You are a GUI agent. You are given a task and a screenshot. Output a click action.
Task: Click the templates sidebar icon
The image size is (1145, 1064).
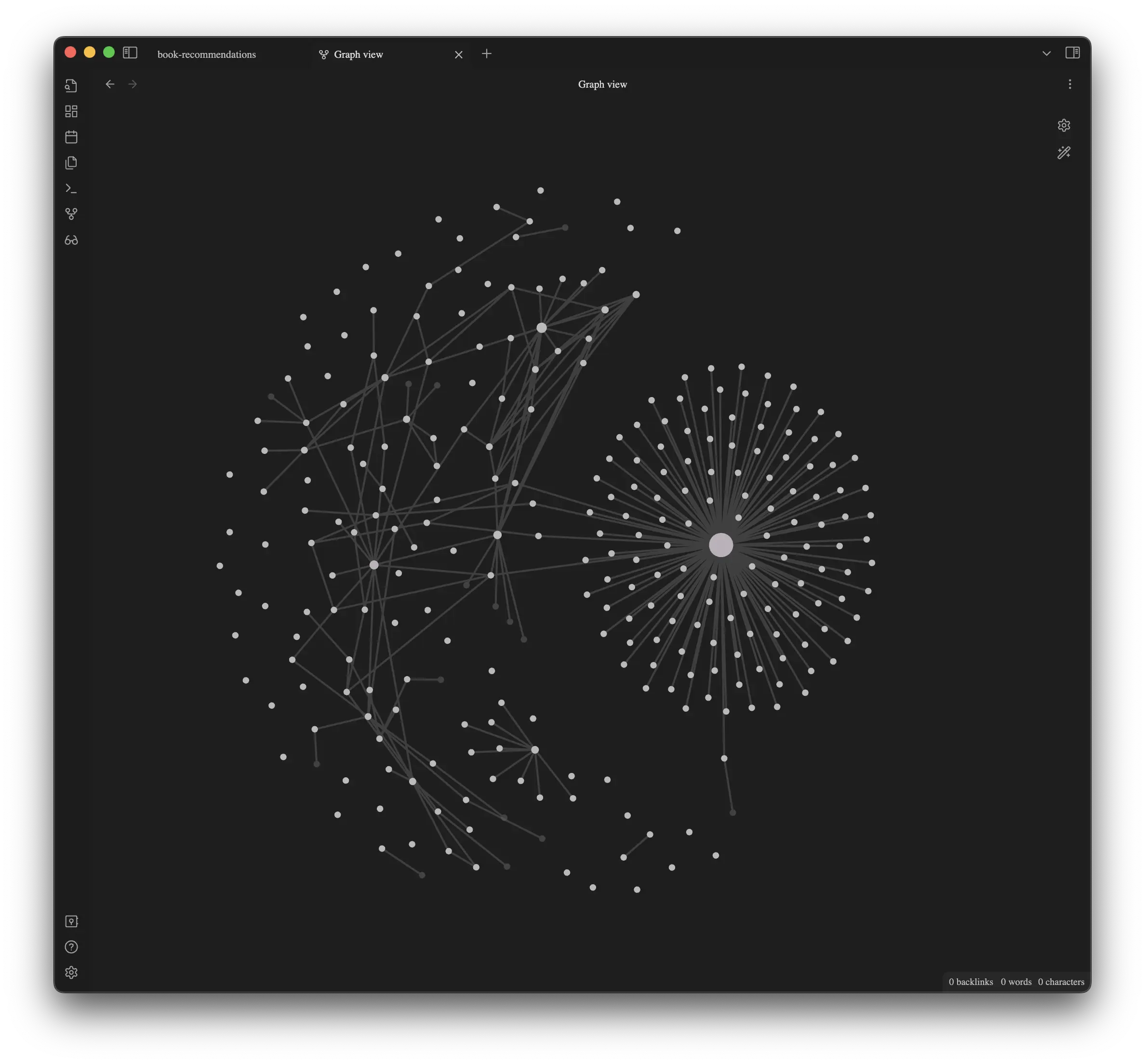(x=71, y=163)
